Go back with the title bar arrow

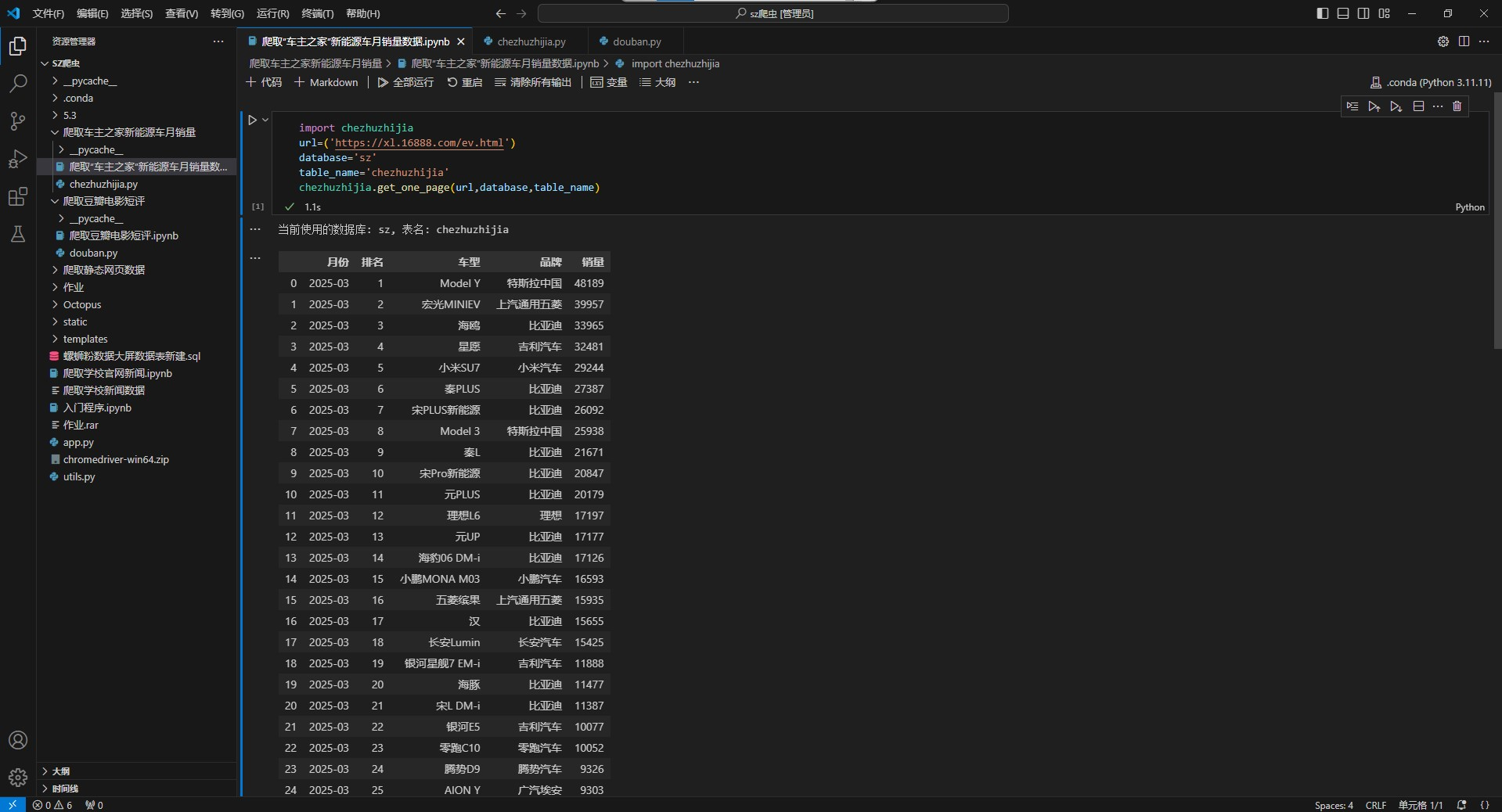(501, 13)
